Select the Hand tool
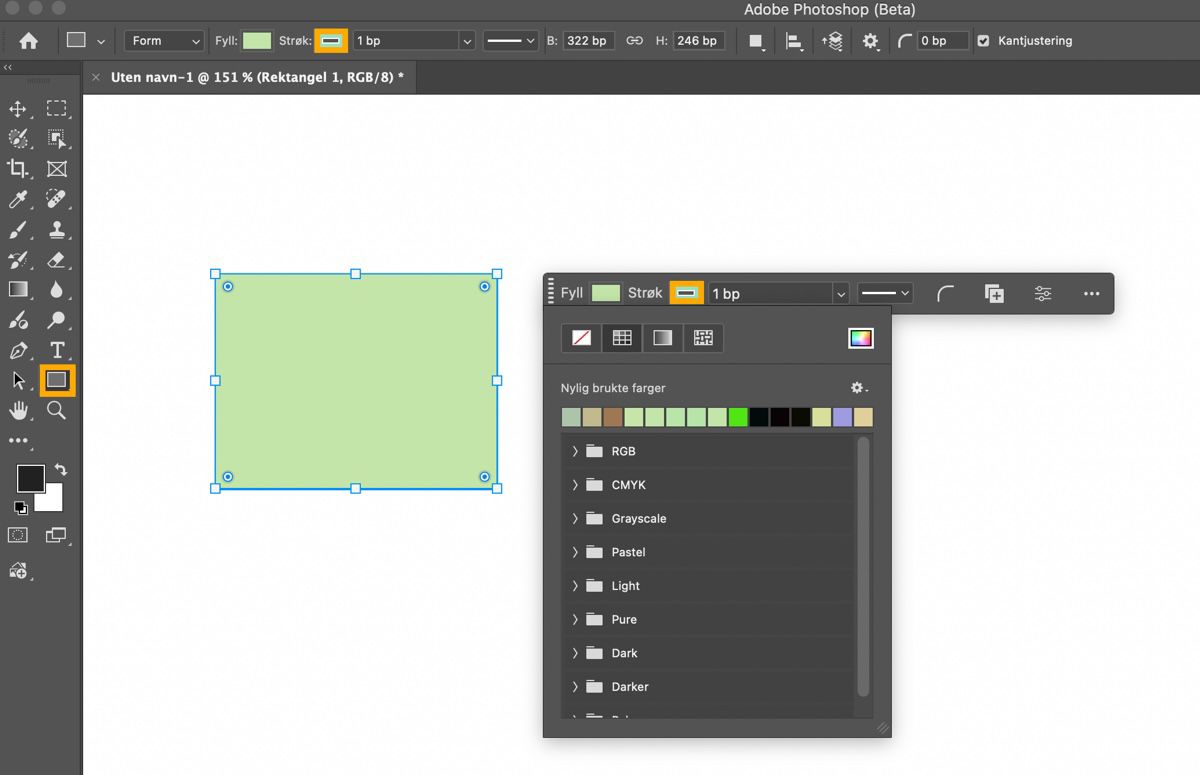 18,410
